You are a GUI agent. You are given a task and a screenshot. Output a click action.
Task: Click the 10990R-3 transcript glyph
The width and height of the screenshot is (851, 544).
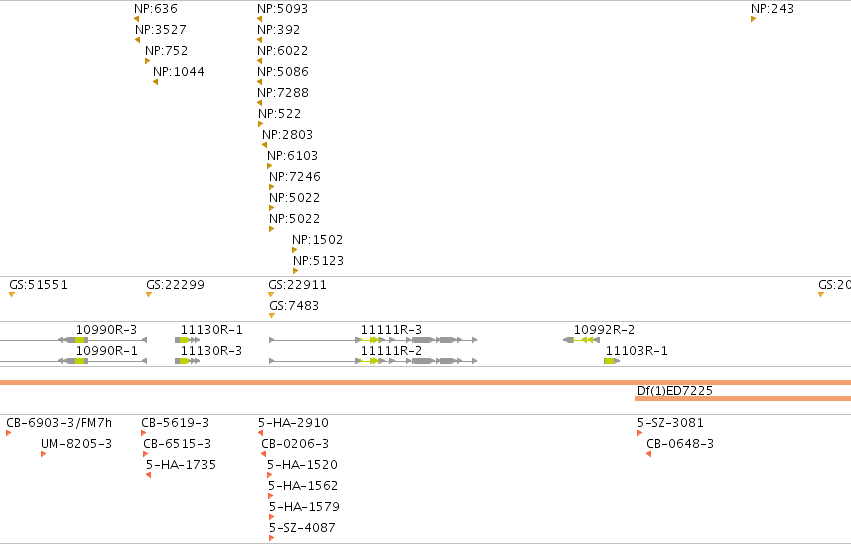[x=73, y=340]
